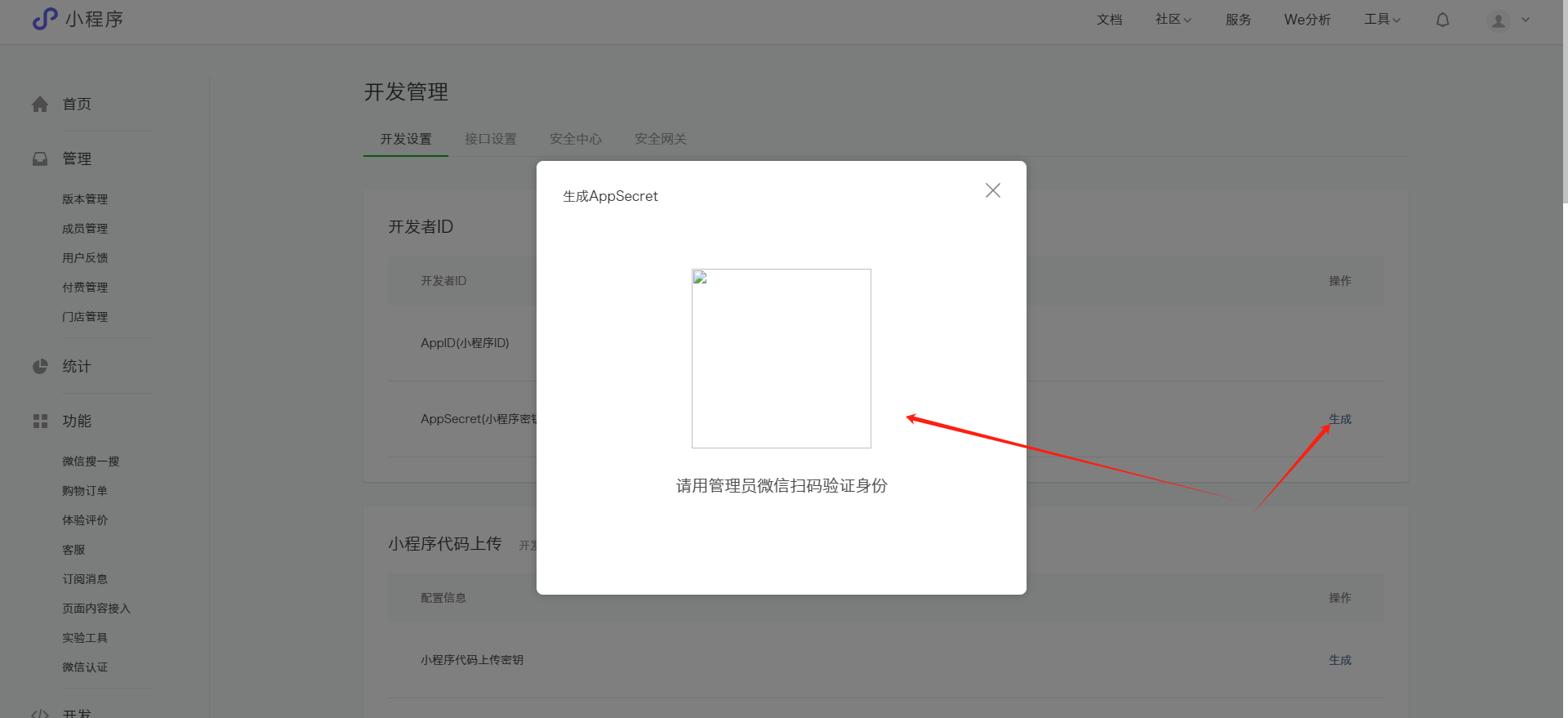Open 服务 in top navigation
Image resolution: width=1568 pixels, height=718 pixels.
(x=1238, y=20)
